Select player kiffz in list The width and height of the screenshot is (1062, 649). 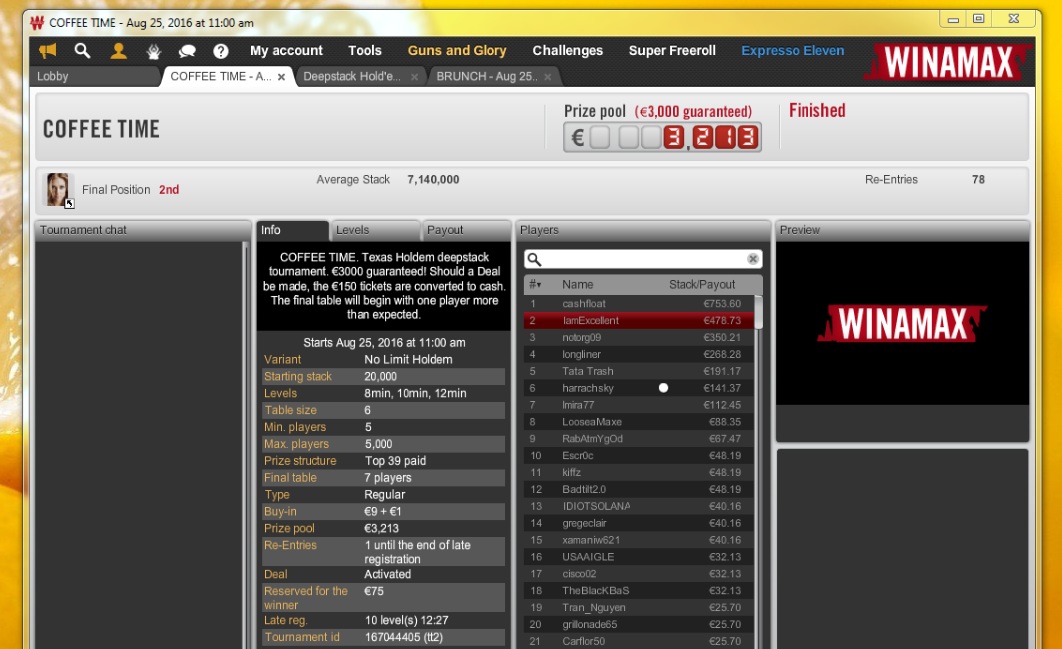pos(639,472)
